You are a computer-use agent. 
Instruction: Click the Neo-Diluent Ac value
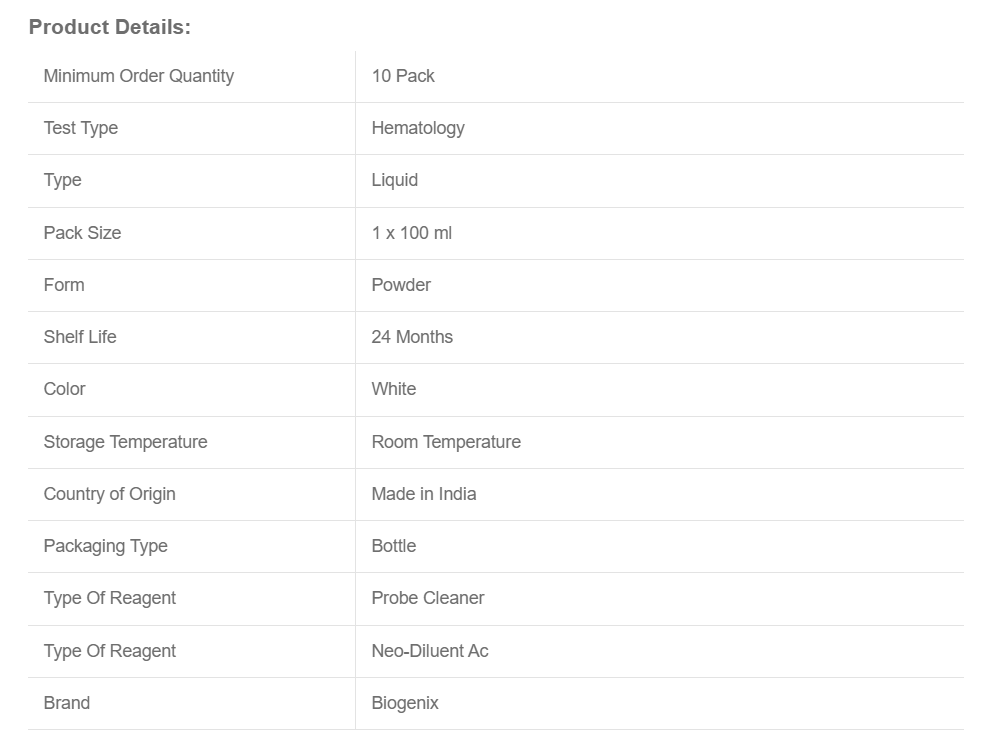(430, 651)
